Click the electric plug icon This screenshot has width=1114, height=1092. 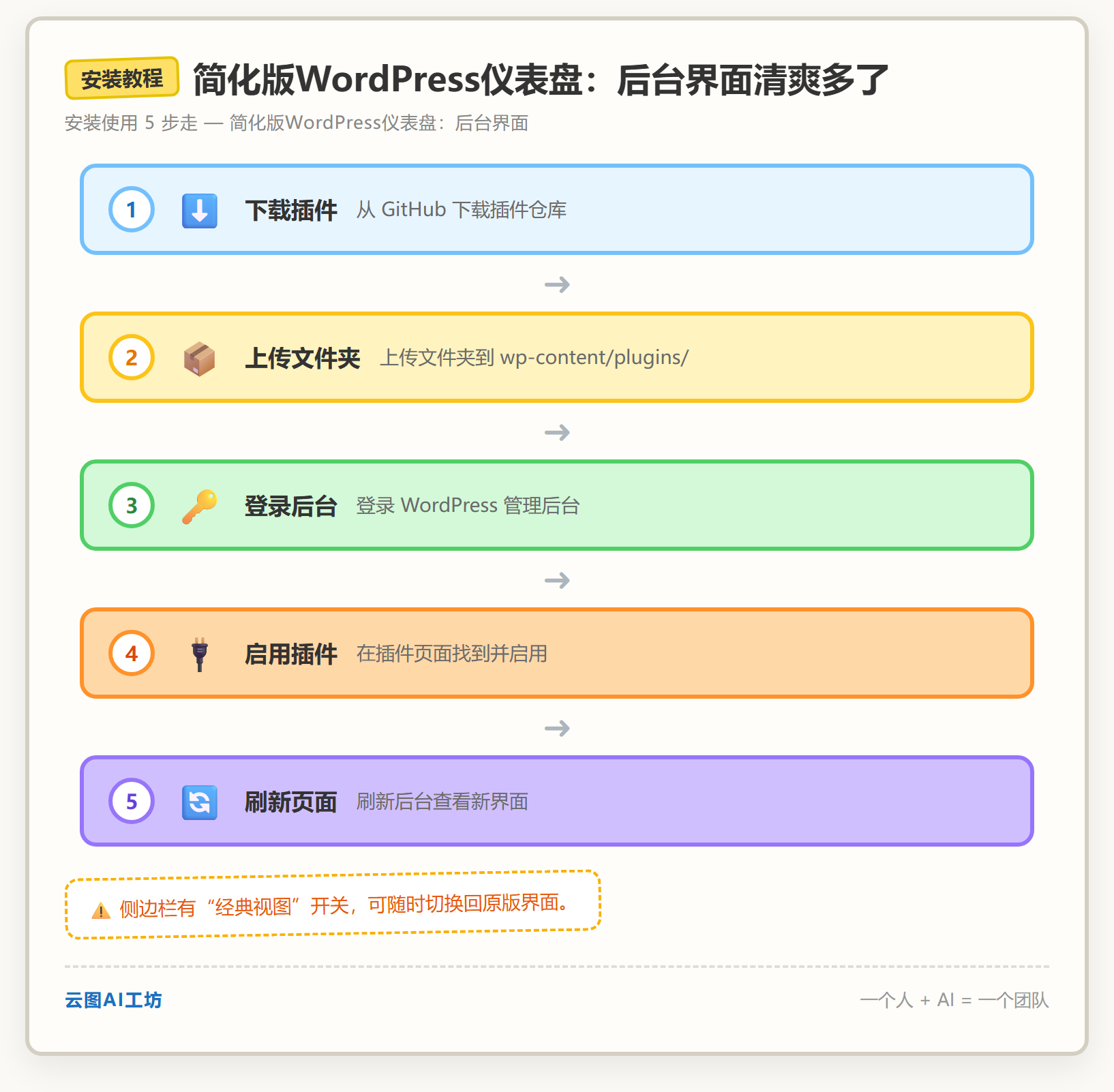[x=200, y=654]
